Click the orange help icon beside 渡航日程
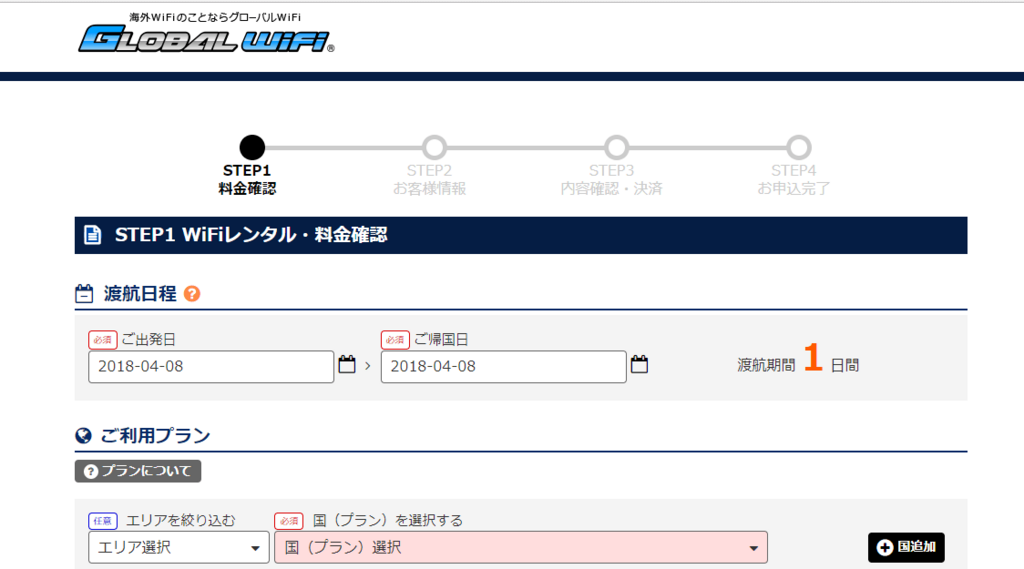 coord(192,294)
